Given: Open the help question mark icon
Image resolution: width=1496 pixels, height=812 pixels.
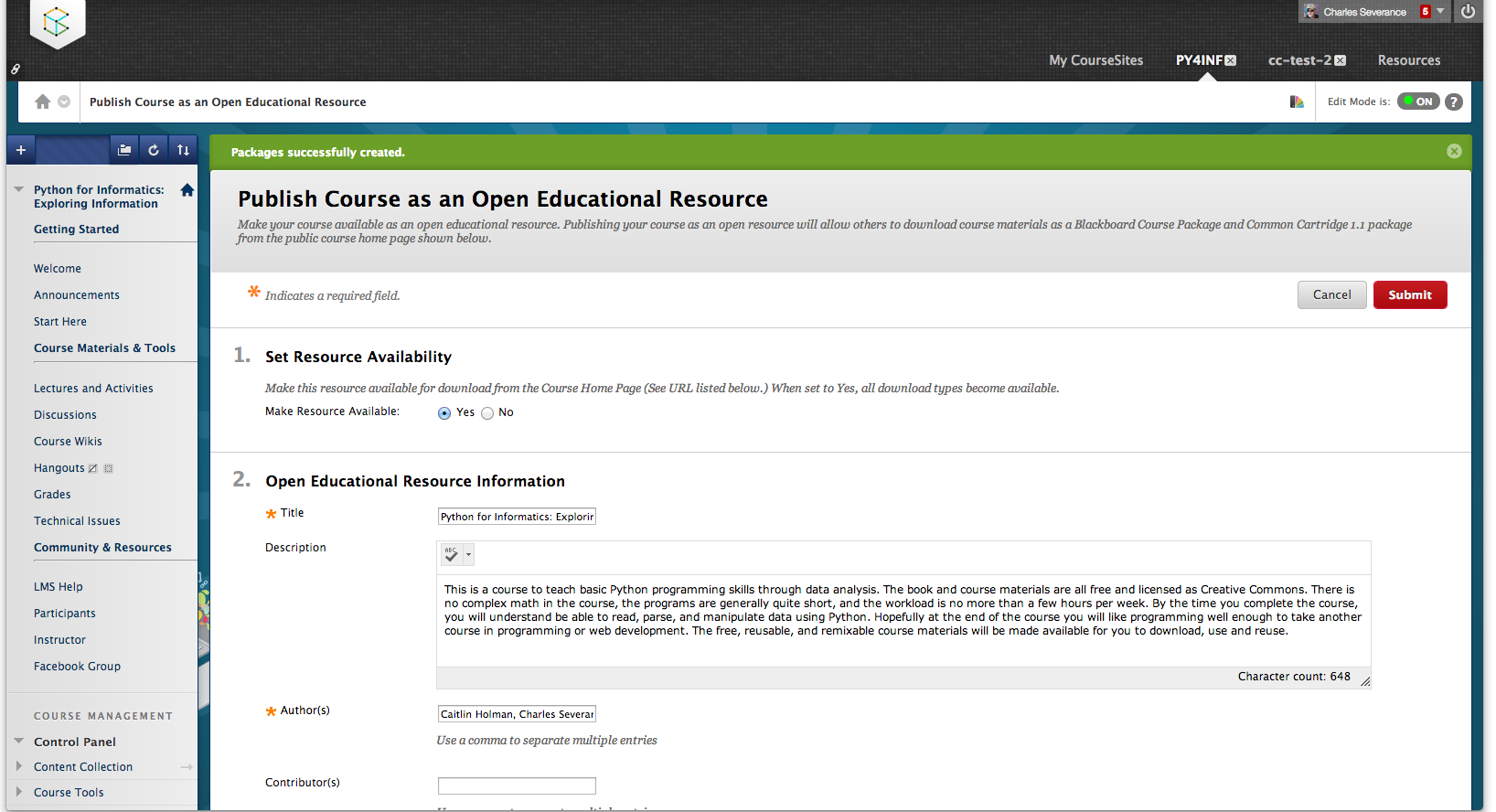Looking at the screenshot, I should pos(1454,101).
